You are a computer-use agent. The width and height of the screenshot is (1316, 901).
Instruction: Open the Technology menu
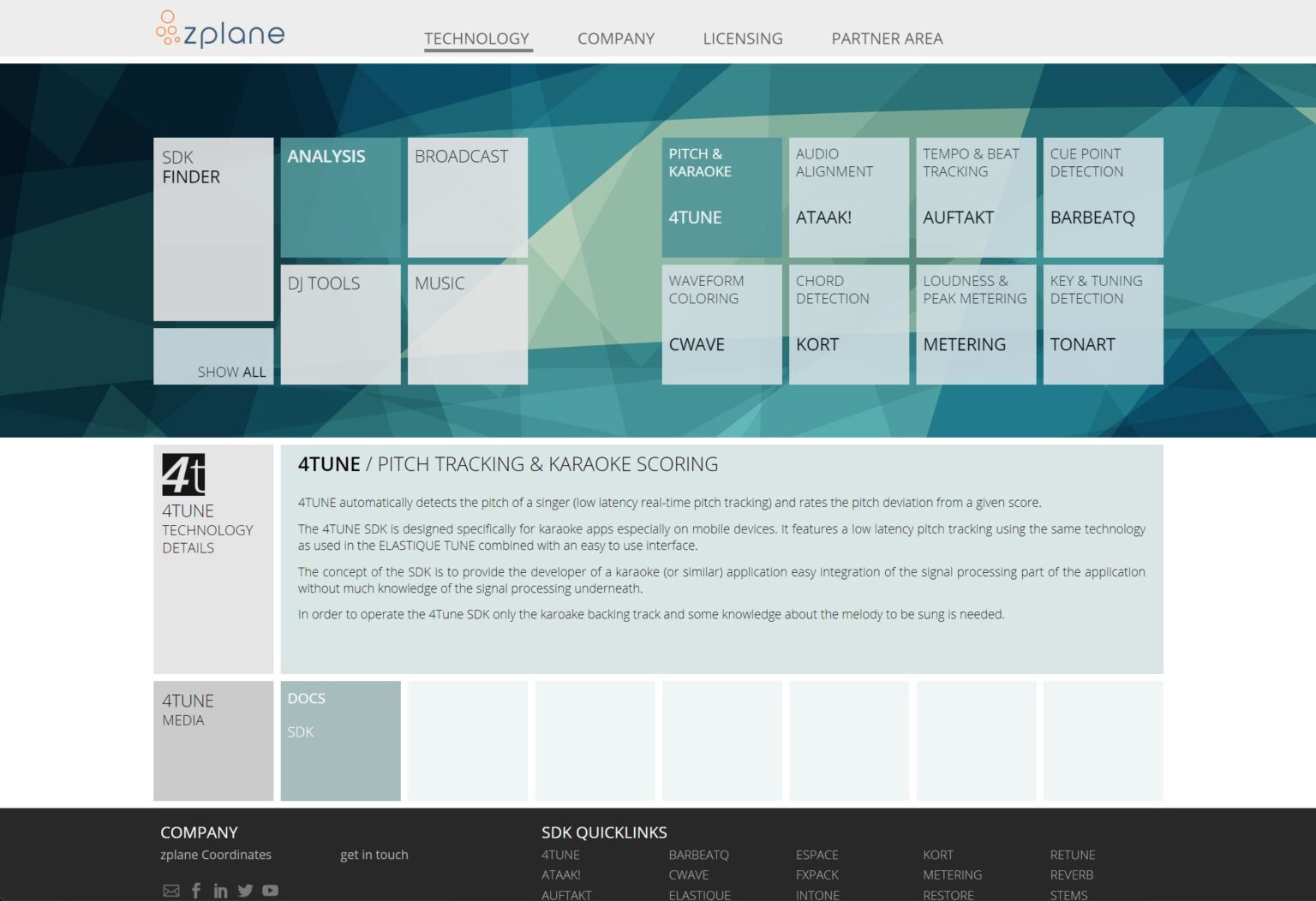tap(476, 39)
